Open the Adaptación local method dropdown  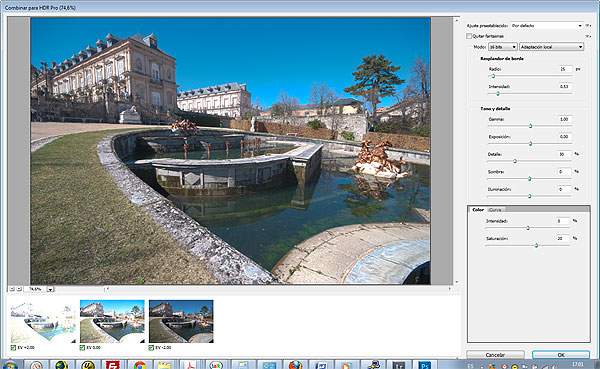(551, 47)
